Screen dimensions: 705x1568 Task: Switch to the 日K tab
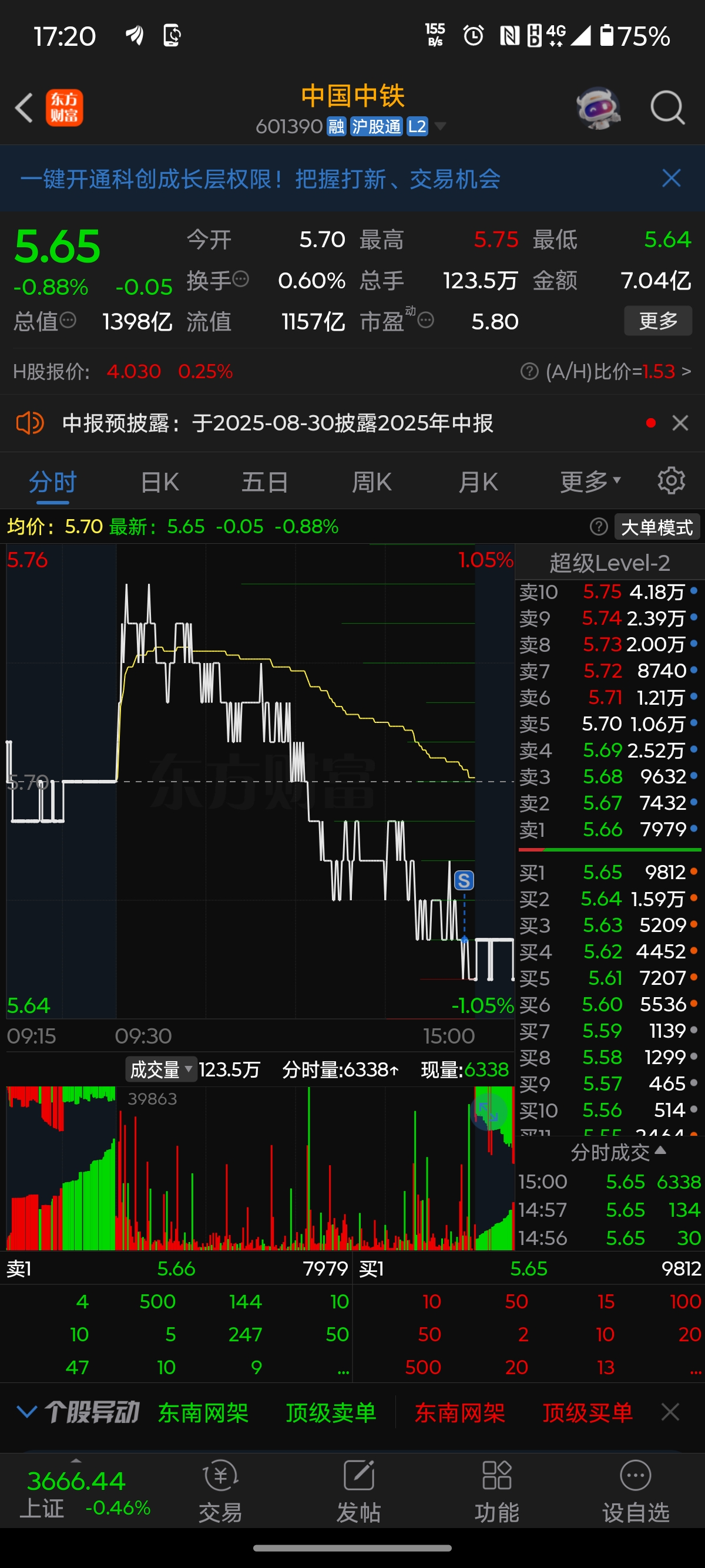[160, 482]
